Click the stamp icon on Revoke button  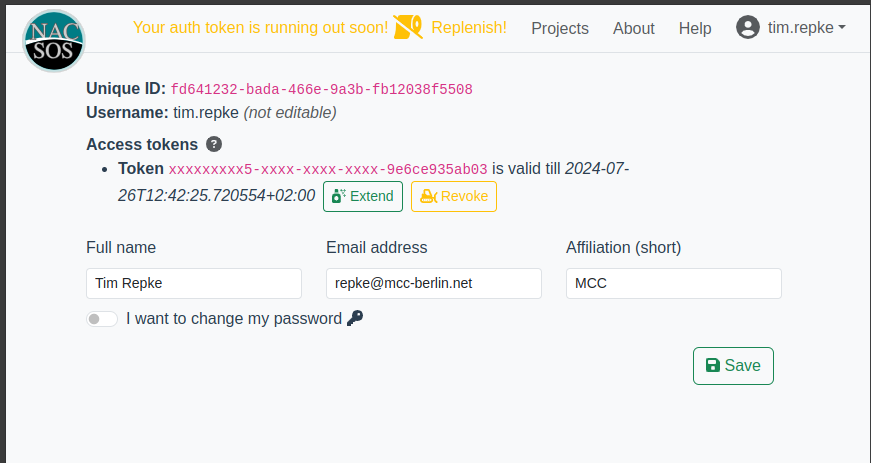(428, 197)
